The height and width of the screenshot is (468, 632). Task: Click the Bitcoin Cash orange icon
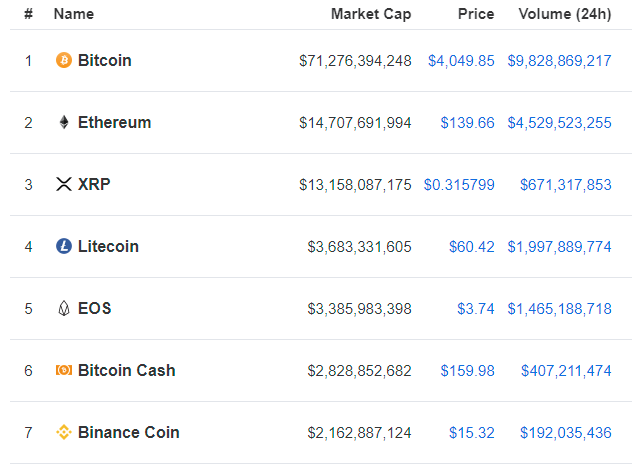tap(64, 370)
